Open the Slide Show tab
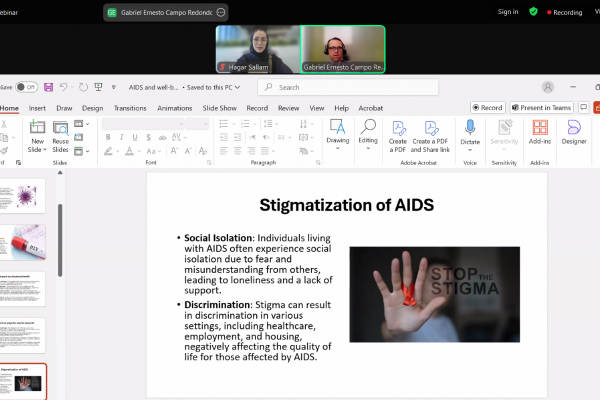Image resolution: width=600 pixels, height=400 pixels. 220,108
